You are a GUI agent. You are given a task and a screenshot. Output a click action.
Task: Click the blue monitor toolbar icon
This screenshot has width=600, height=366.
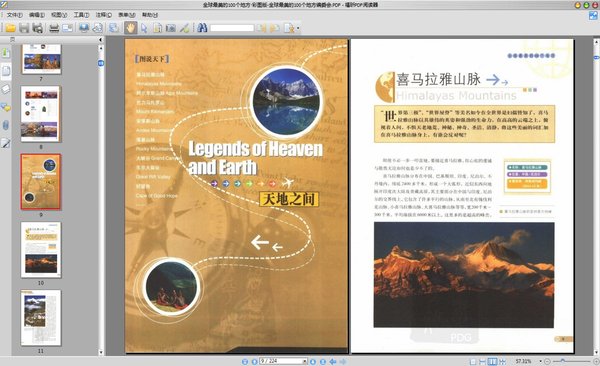pyautogui.click(x=84, y=28)
